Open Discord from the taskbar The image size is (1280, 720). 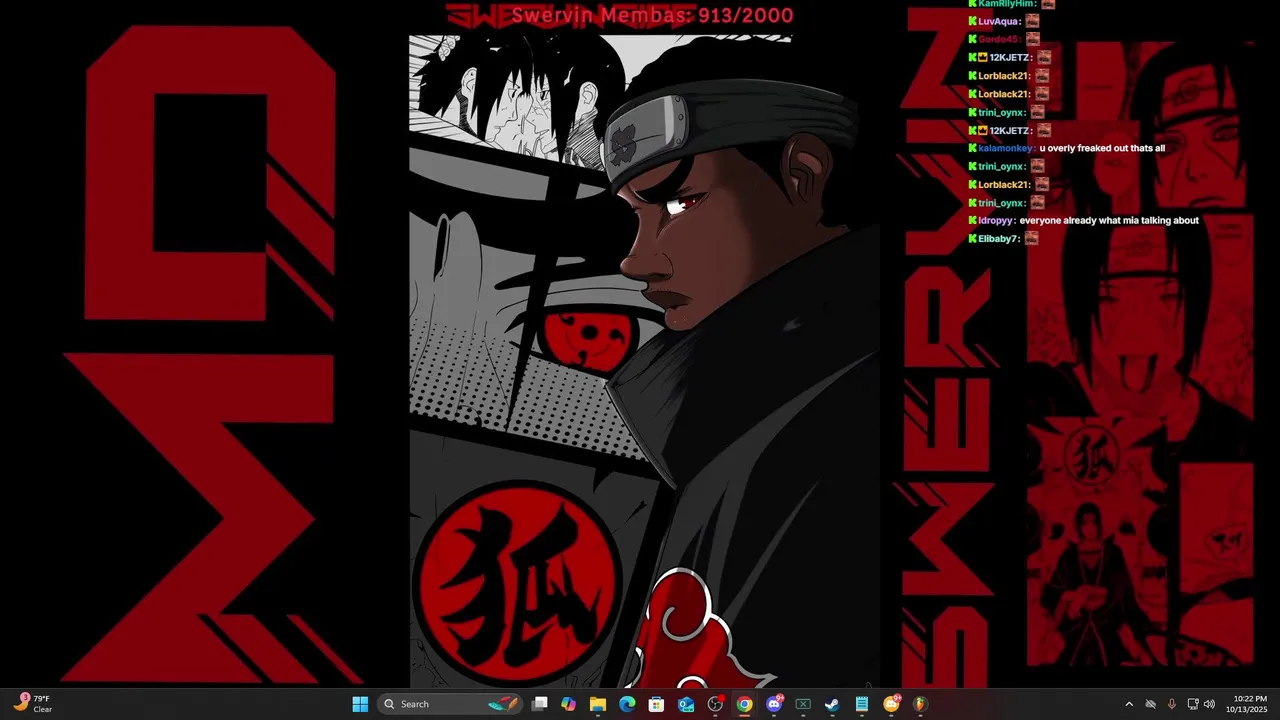click(774, 704)
